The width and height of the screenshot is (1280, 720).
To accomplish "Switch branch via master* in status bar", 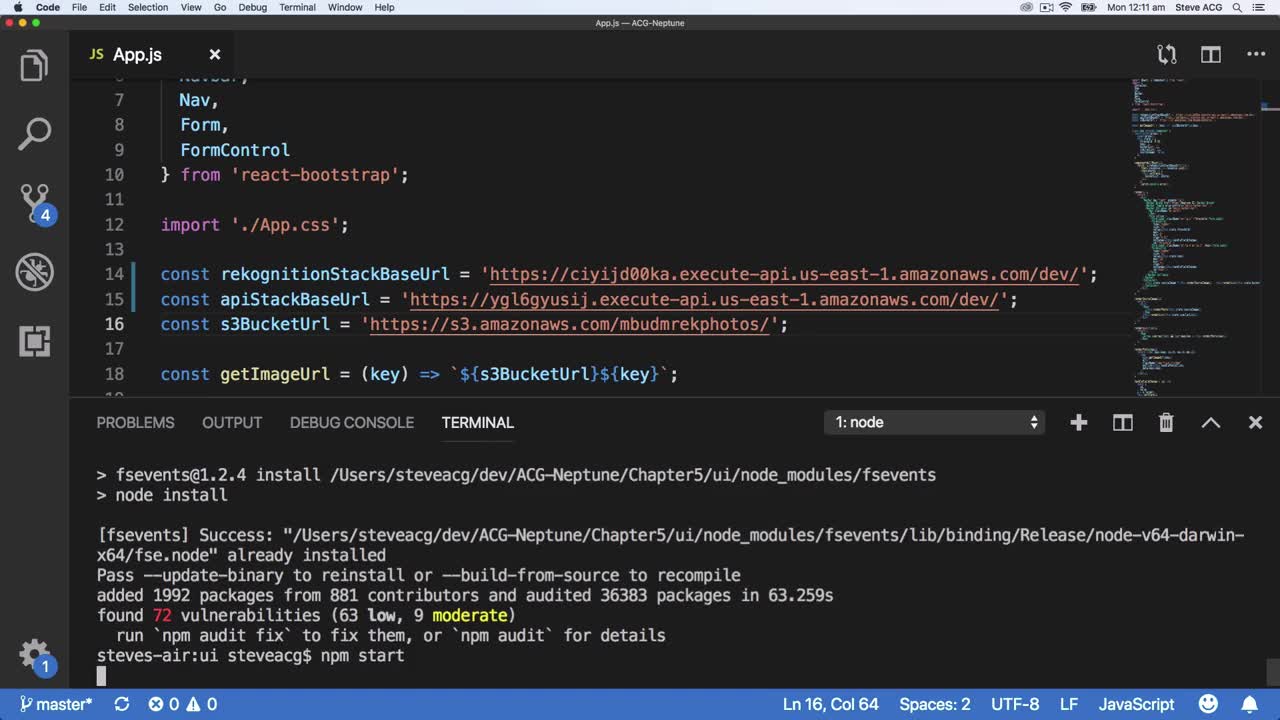I will (56, 704).
